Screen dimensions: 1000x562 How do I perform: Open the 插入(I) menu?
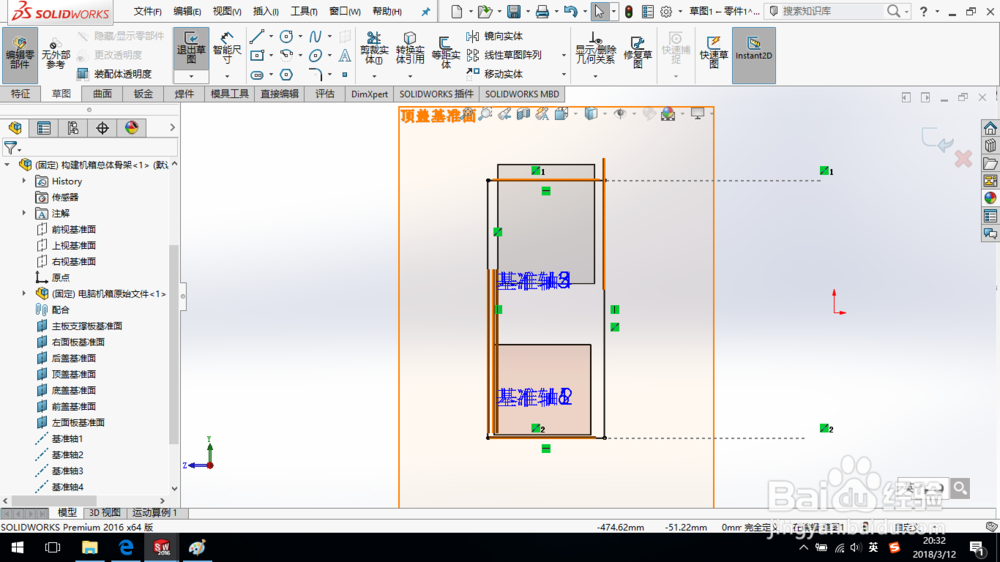[x=265, y=11]
